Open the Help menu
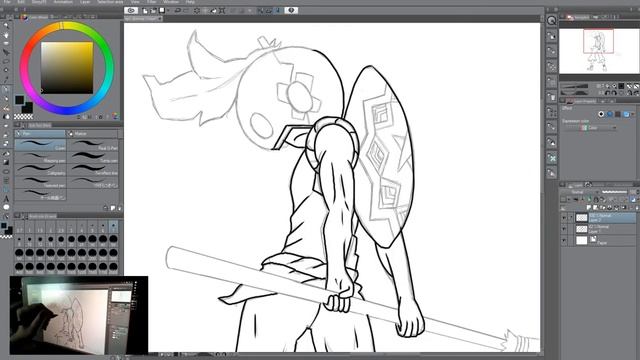 190,2
